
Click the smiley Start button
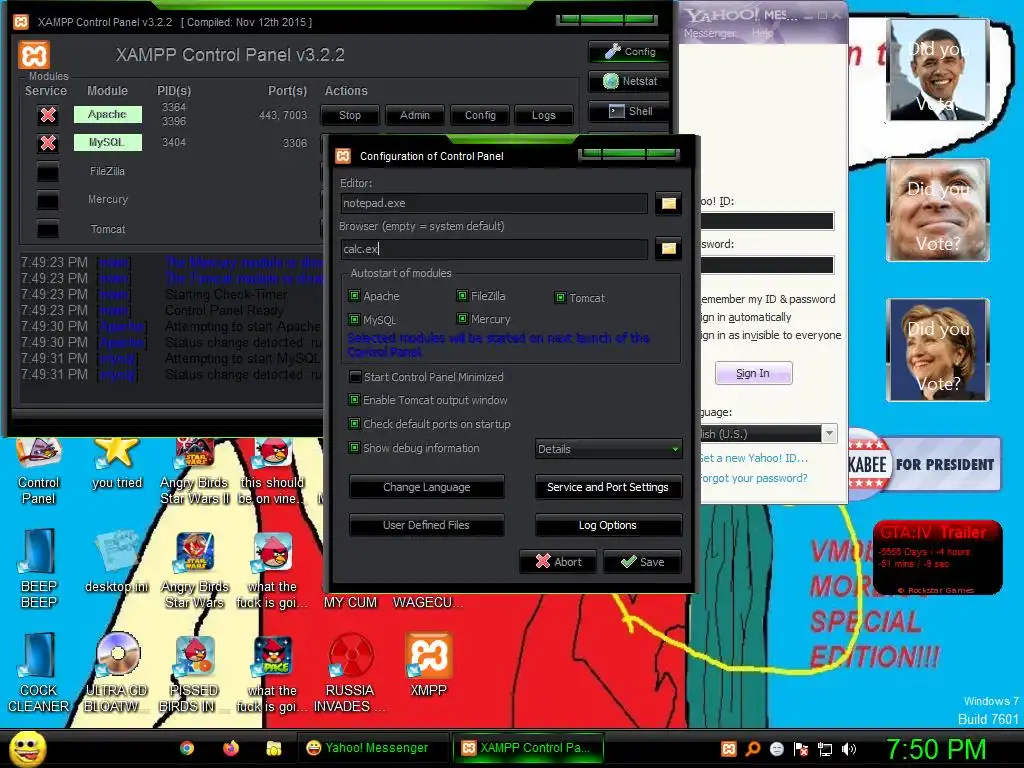click(27, 748)
